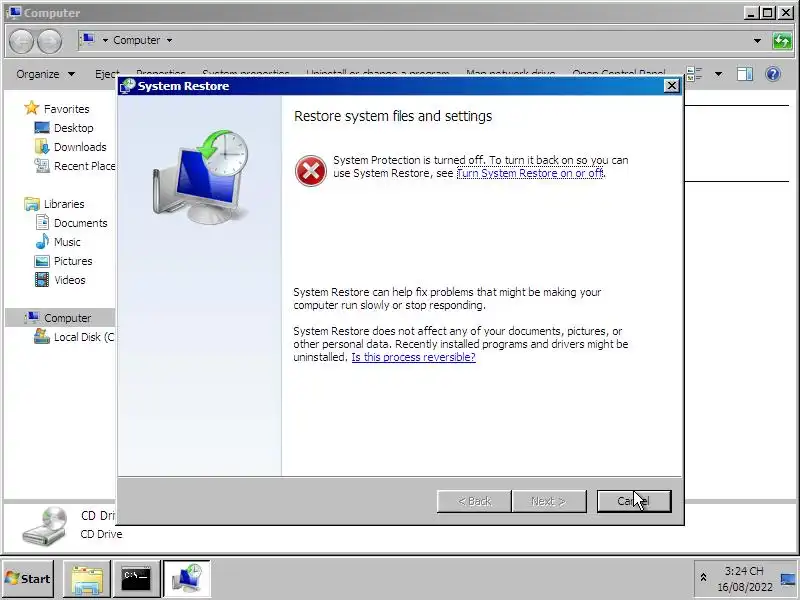Click the Cancel button in System Restore
Screen dimensions: 800x600
[x=634, y=501]
